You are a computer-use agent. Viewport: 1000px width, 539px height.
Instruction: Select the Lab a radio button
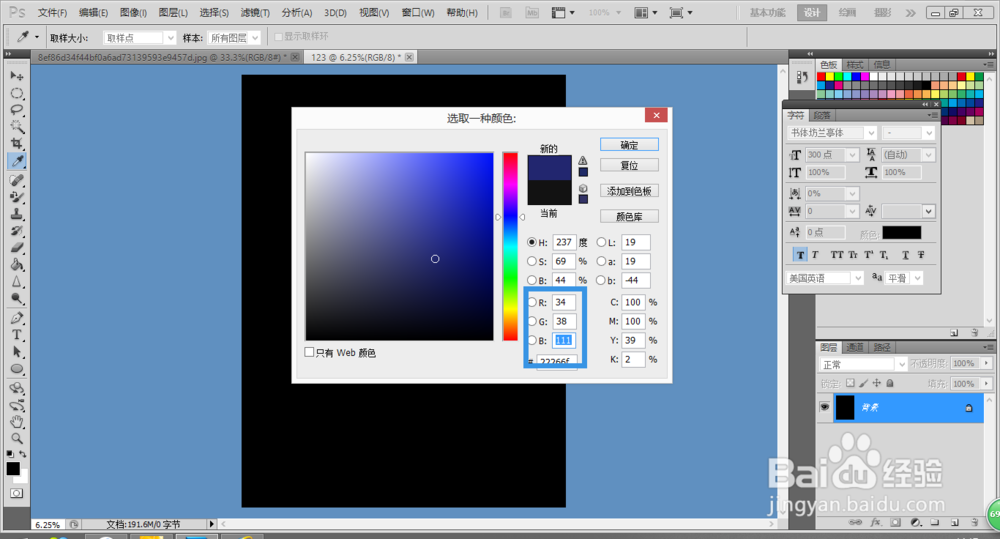coord(601,261)
